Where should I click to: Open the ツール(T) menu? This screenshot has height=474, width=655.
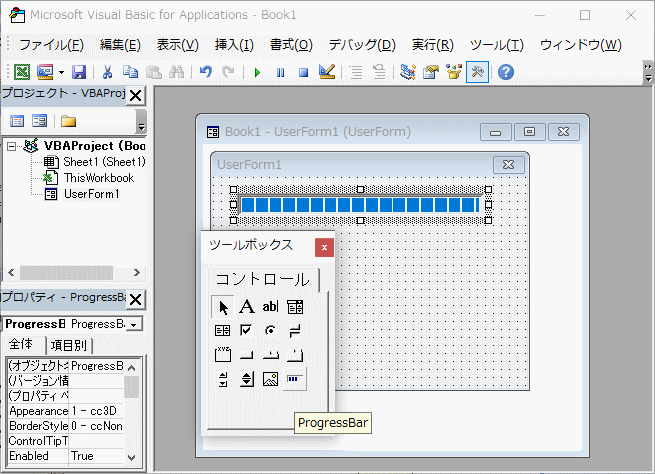click(x=497, y=45)
